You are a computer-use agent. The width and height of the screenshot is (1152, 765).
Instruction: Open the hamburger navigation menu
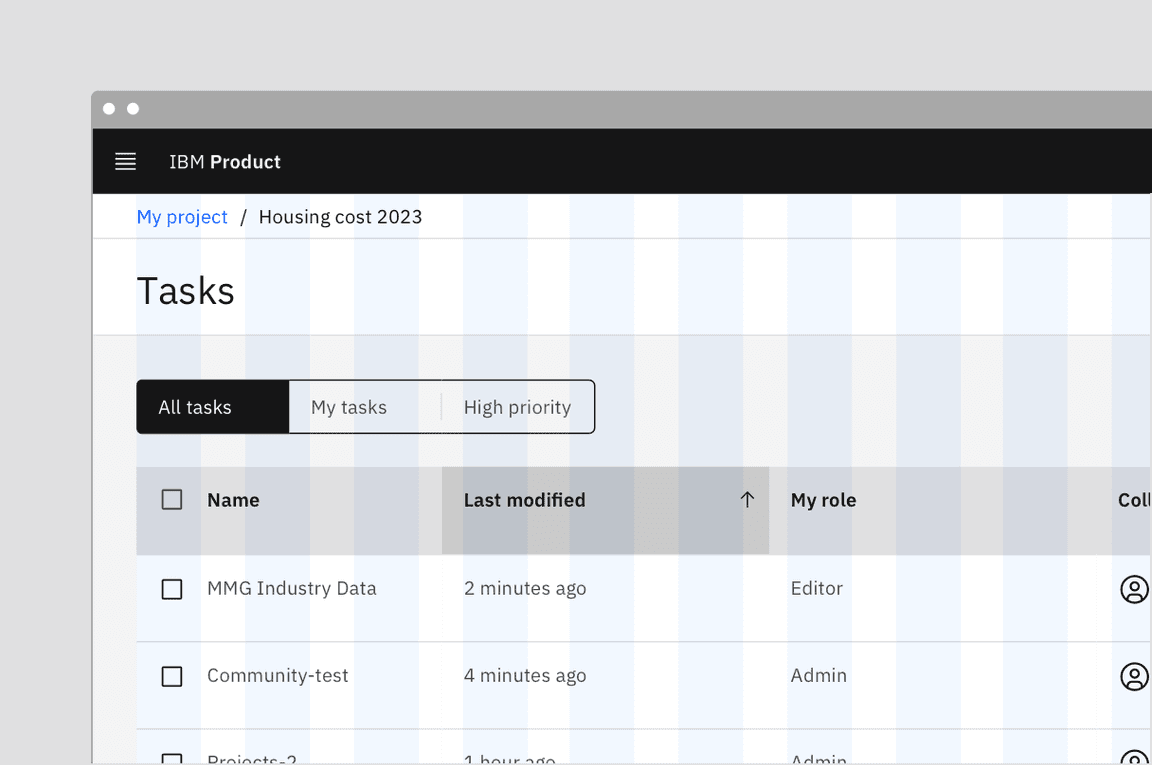(x=125, y=162)
